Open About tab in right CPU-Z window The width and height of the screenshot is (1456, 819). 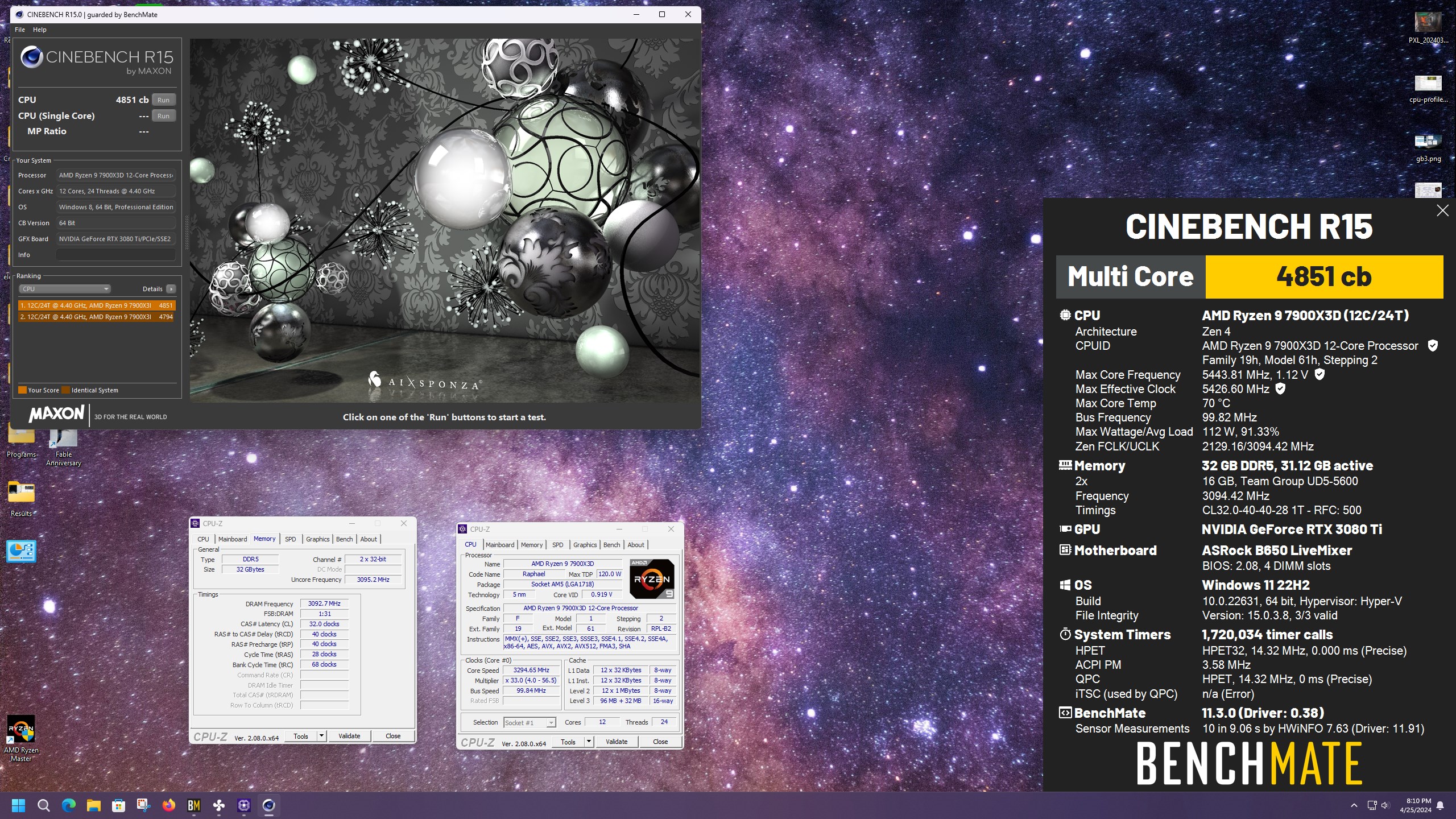(x=636, y=545)
